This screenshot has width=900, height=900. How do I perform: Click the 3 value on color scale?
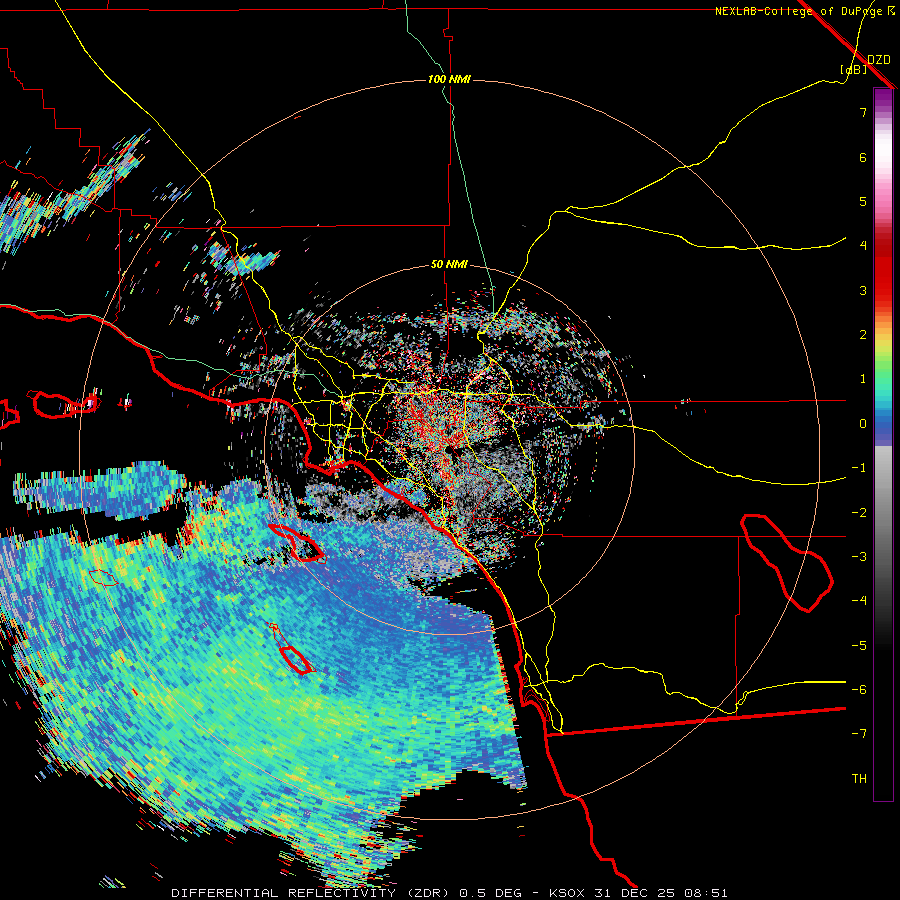pos(863,290)
